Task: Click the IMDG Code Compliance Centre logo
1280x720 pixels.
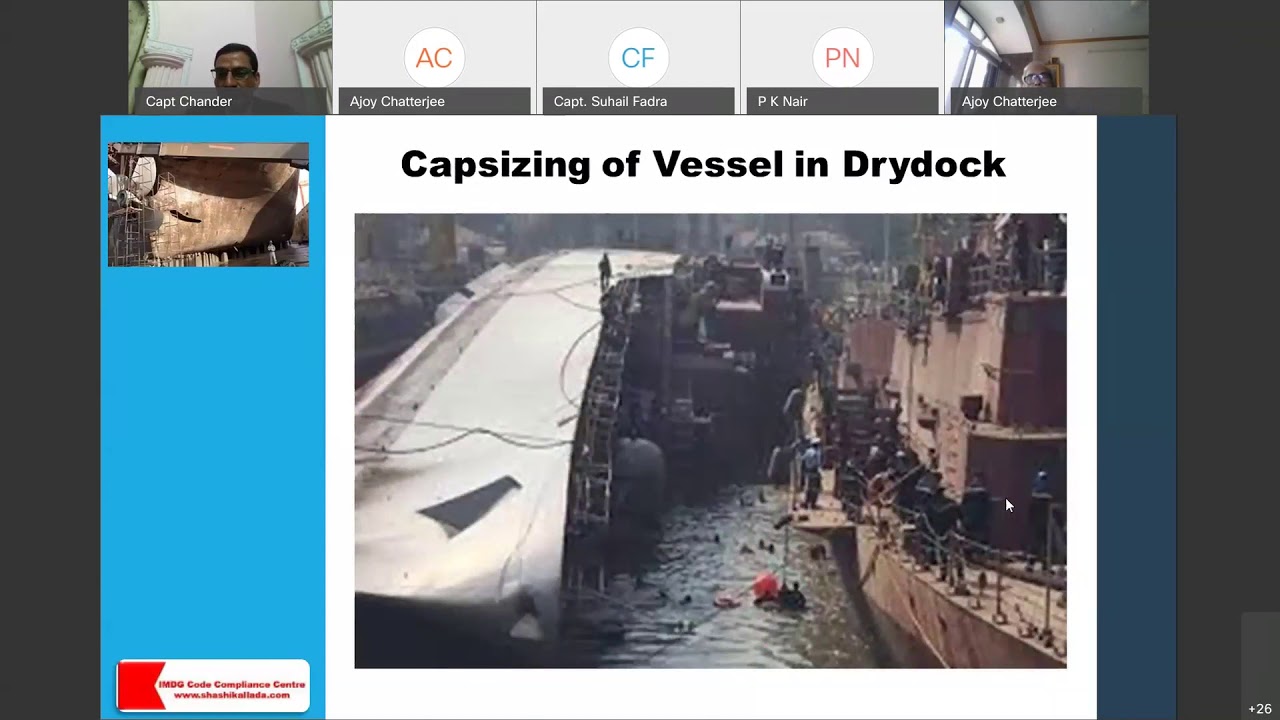Action: coord(213,685)
